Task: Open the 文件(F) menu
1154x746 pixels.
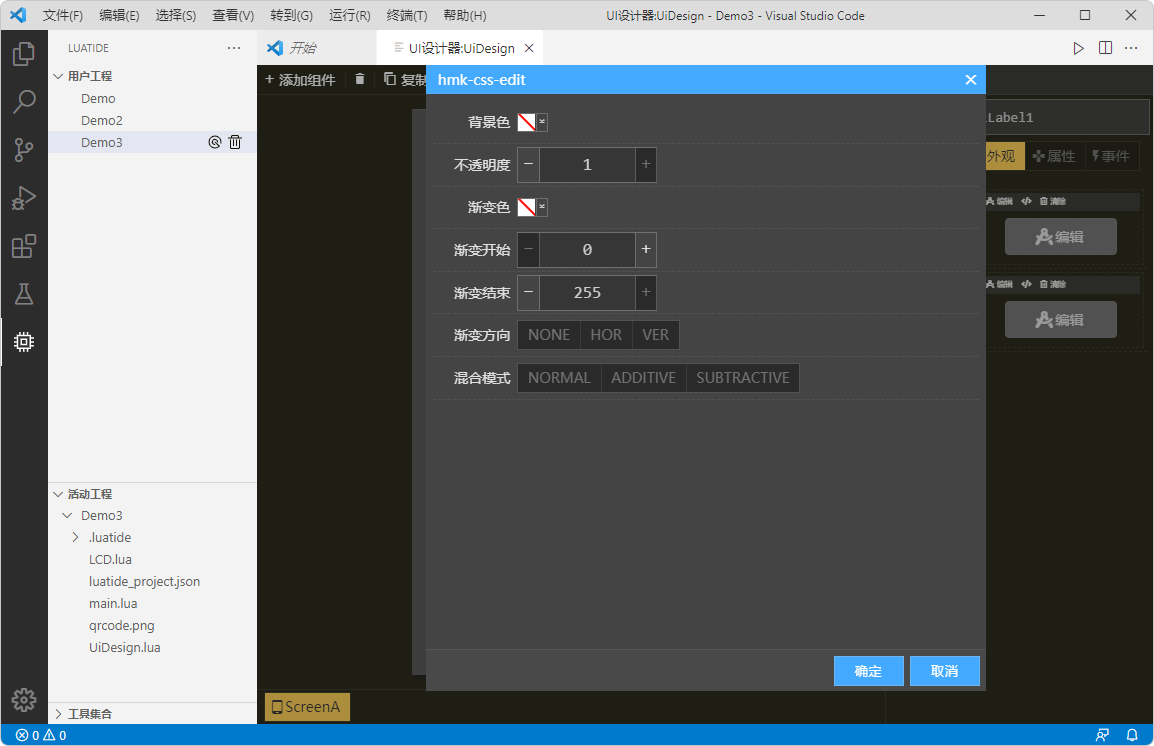Action: click(63, 15)
